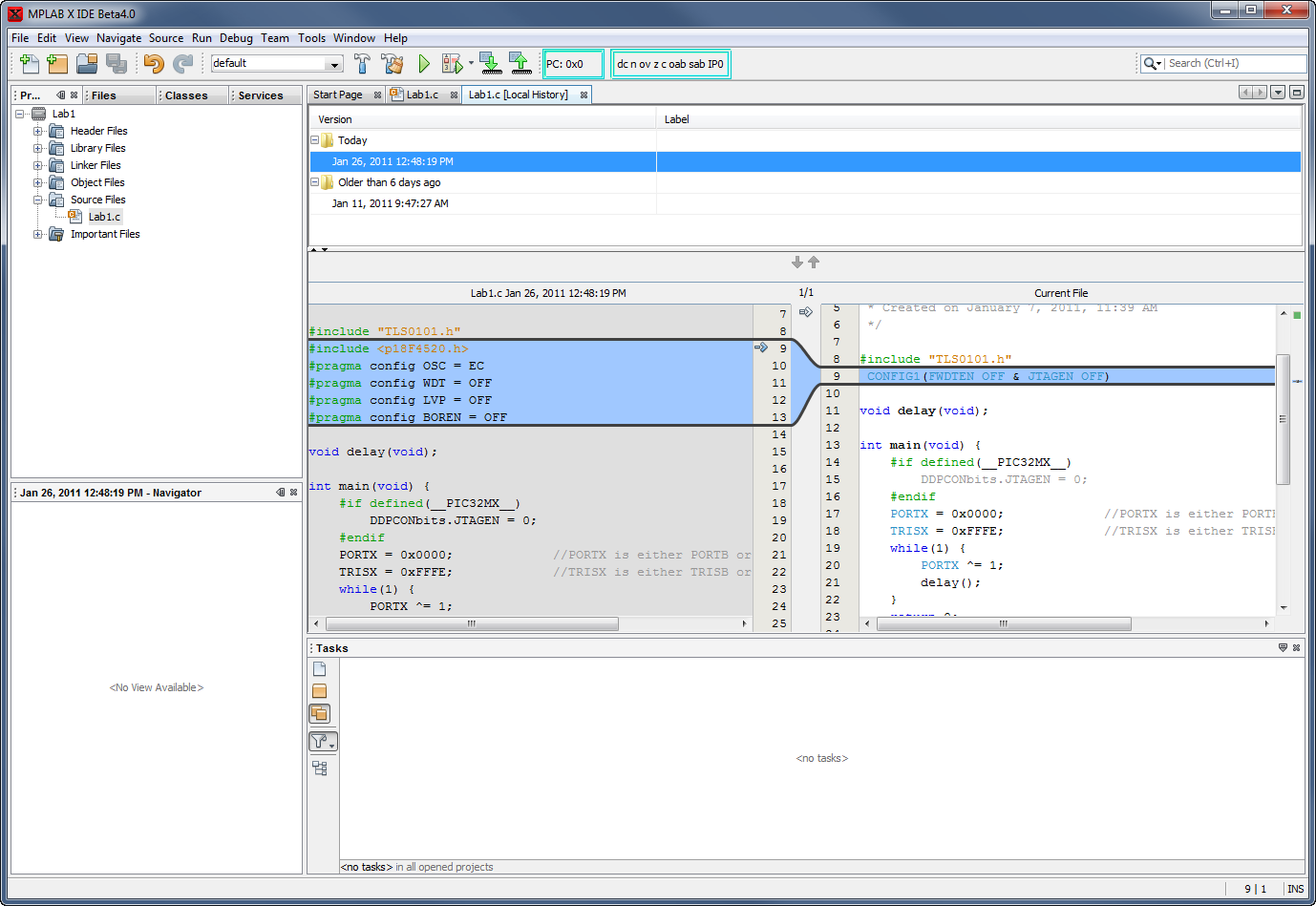The image size is (1316, 906).
Task: Click the Make and Program Device icon
Action: (x=490, y=64)
